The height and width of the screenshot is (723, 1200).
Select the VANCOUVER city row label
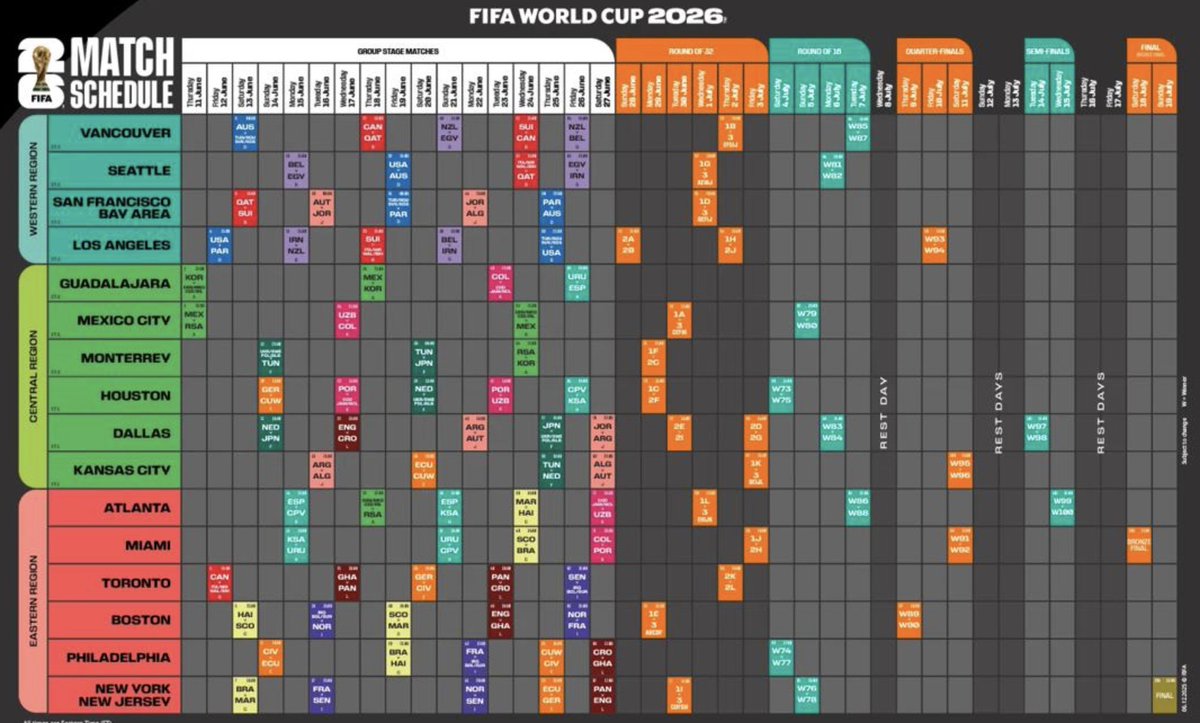[x=113, y=133]
